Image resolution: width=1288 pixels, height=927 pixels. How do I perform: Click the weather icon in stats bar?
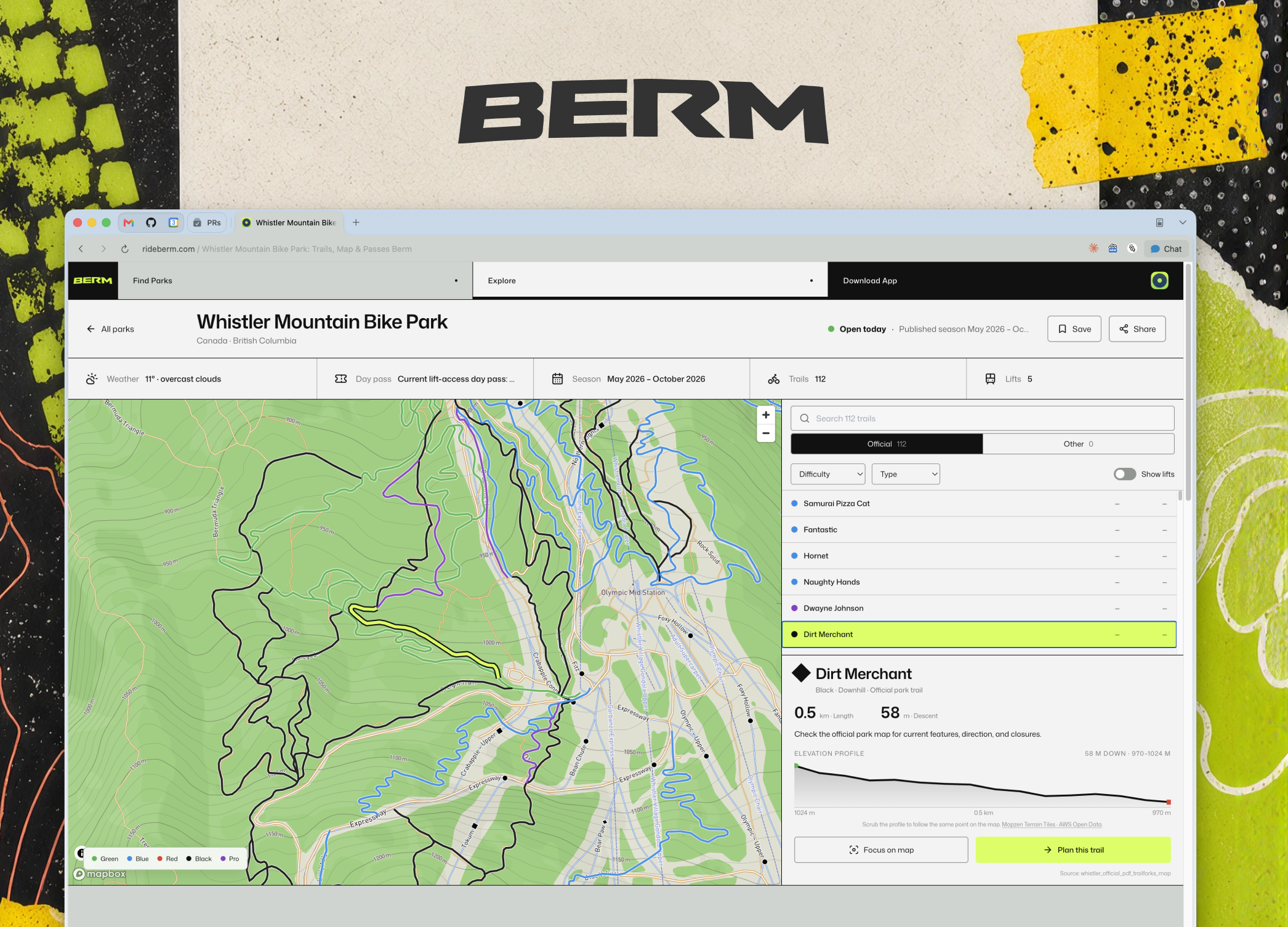92,379
